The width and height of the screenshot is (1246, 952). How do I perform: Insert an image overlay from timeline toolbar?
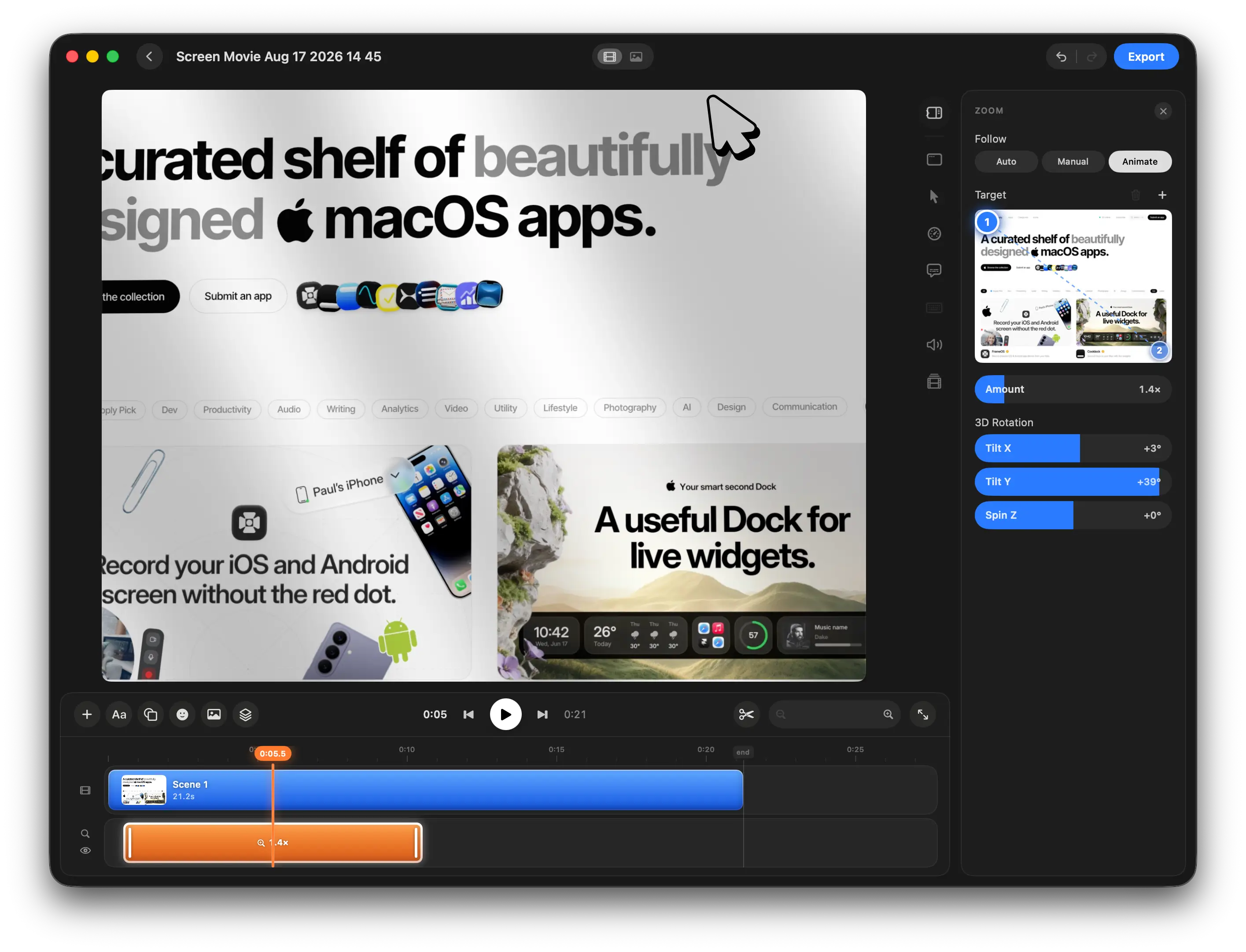click(214, 715)
